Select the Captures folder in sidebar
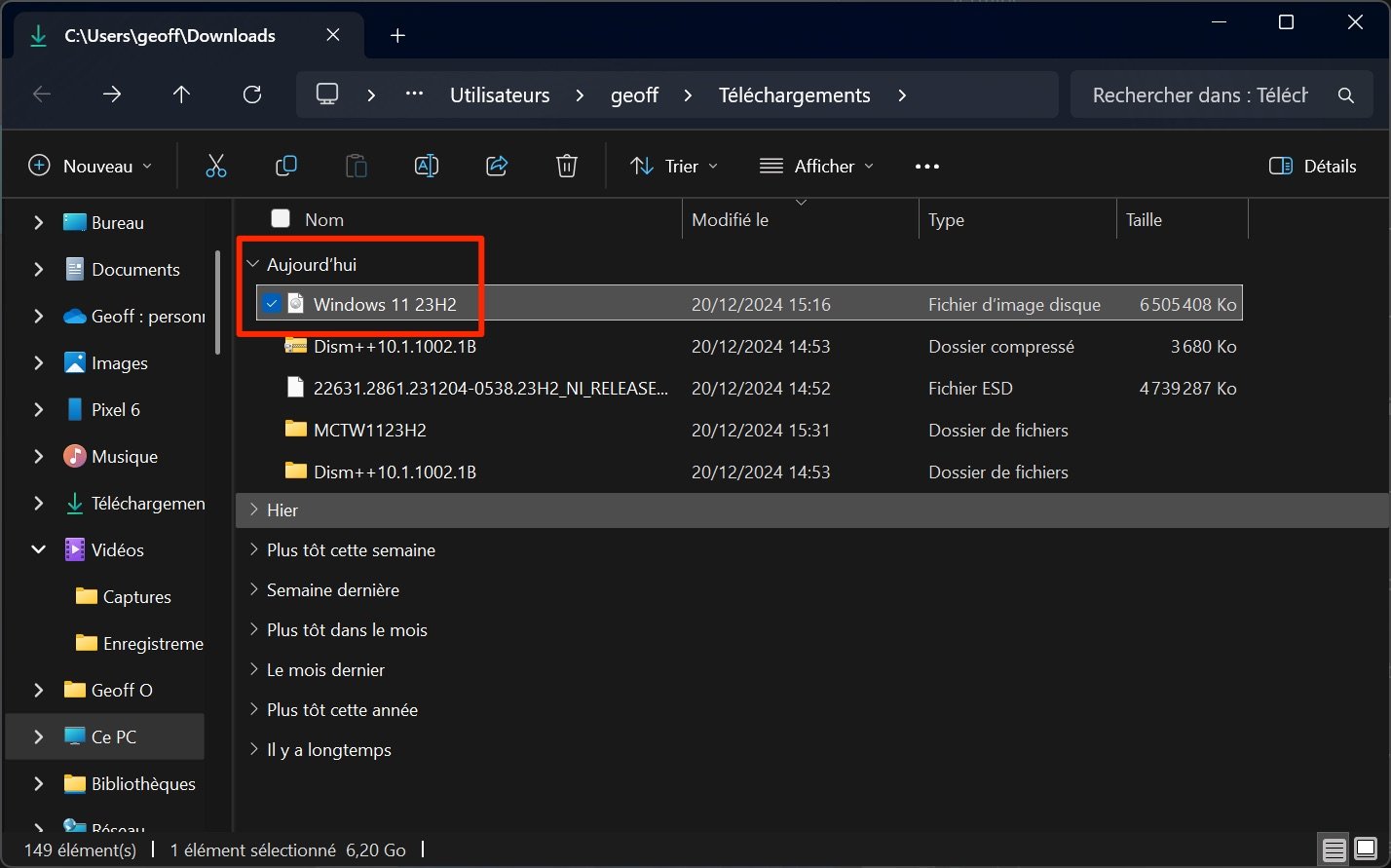Viewport: 1391px width, 868px height. 137,596
